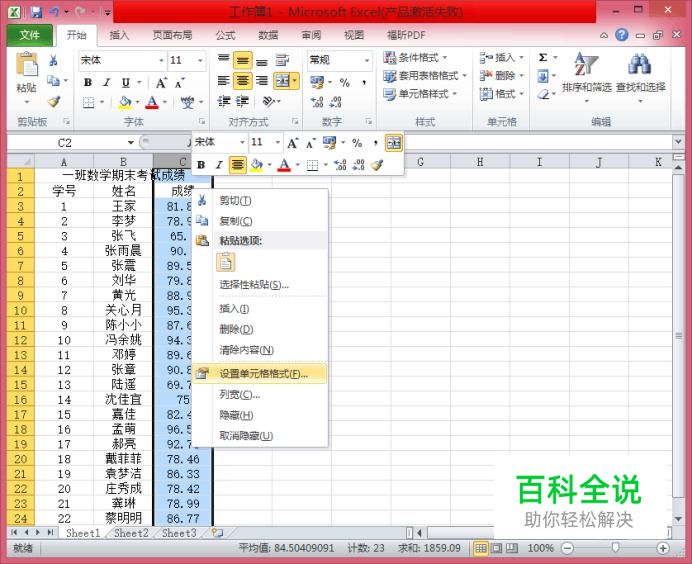Screen dimensions: 692x564
Task: Click ribbon decrease decimal icon
Action: tap(335, 102)
